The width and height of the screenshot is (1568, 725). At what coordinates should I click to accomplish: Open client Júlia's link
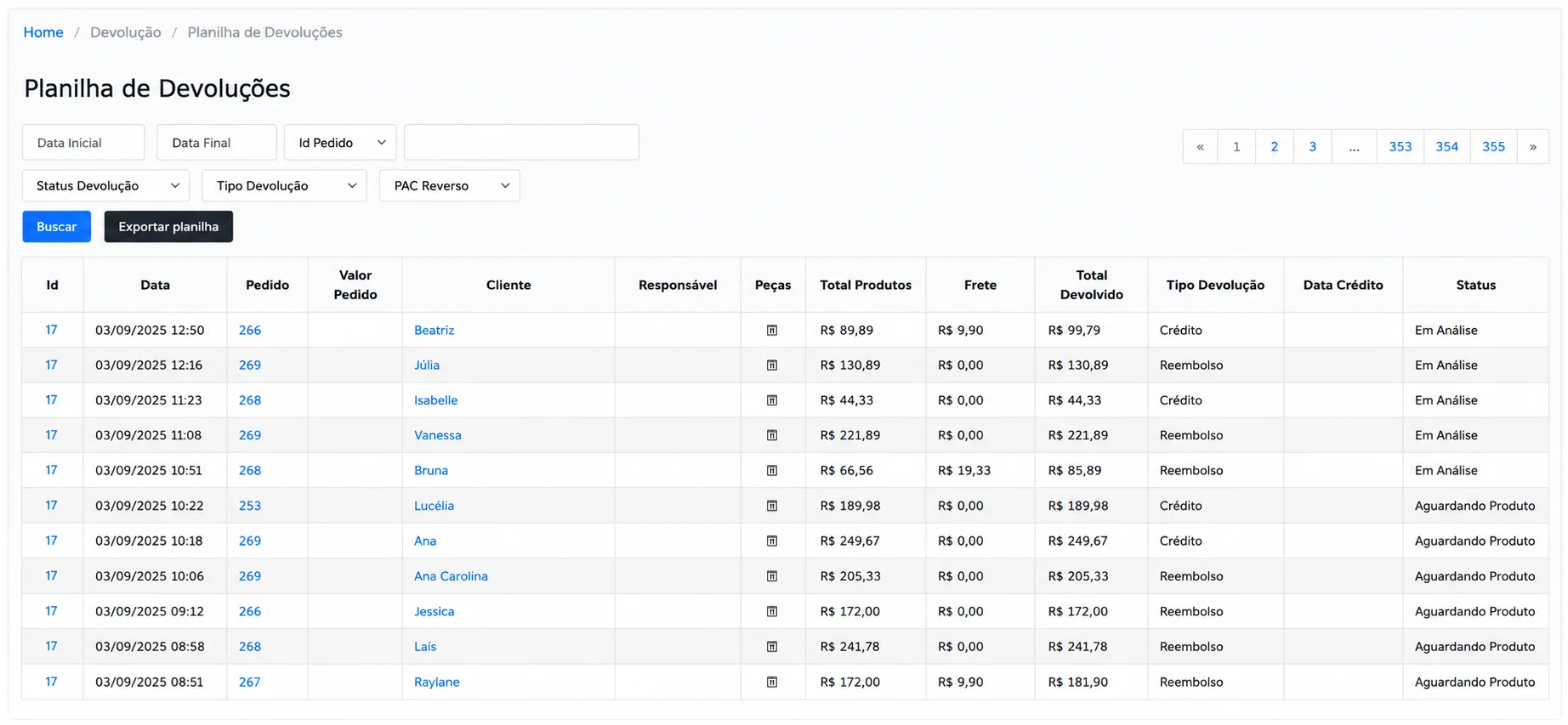[427, 365]
